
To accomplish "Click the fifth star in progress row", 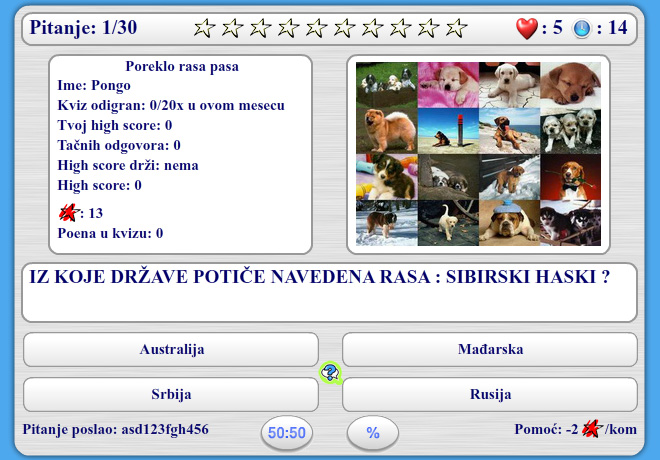I will [x=316, y=28].
